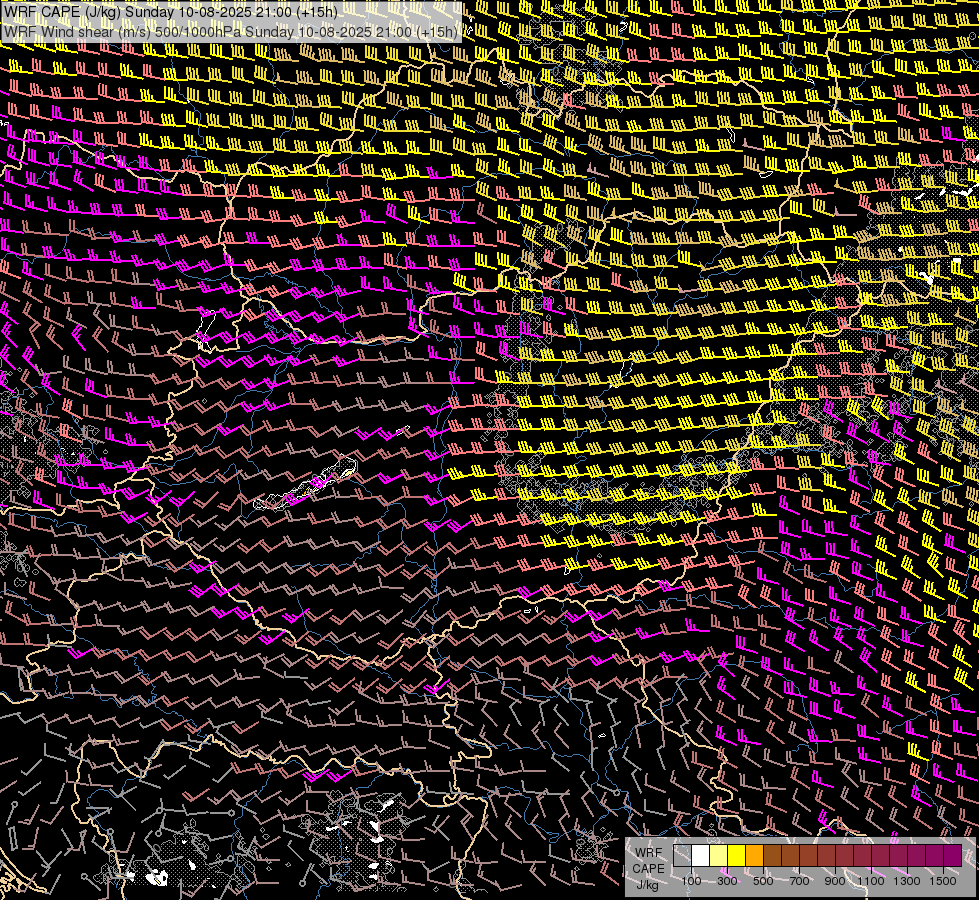979x900 pixels.
Task: Click the gray transparent first legend swatch
Action: 682,856
